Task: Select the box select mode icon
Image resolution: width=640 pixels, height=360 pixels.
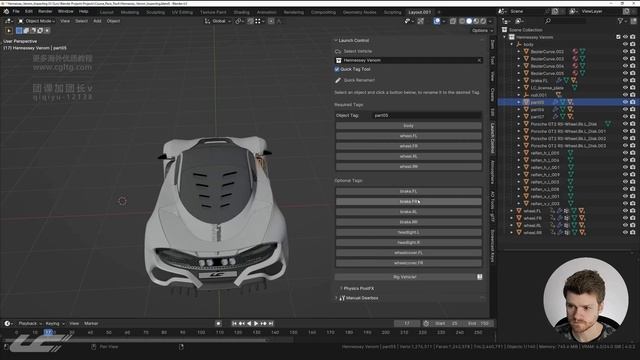Action: coord(19,31)
